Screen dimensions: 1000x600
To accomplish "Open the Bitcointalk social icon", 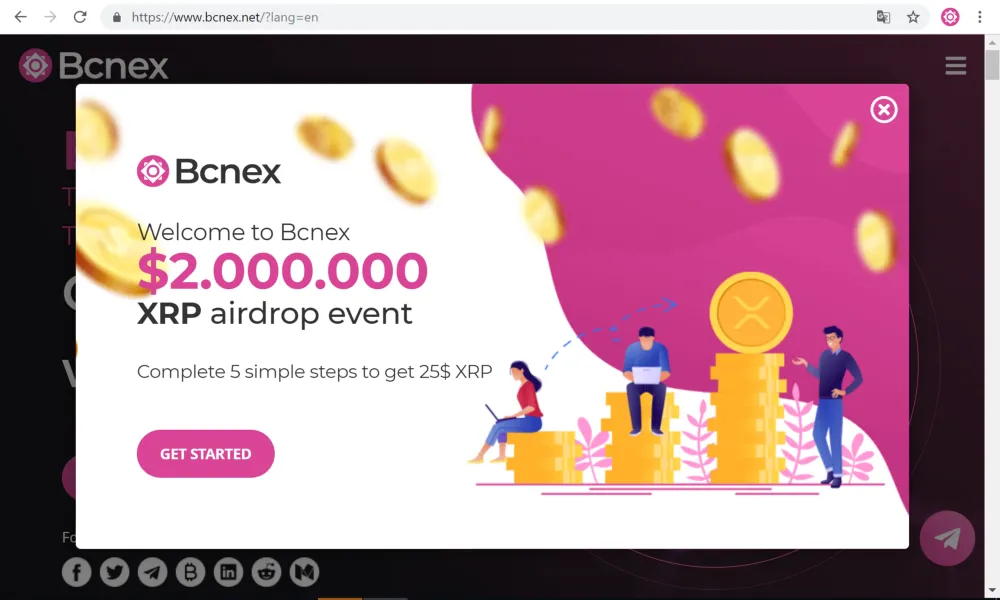I will 190,572.
